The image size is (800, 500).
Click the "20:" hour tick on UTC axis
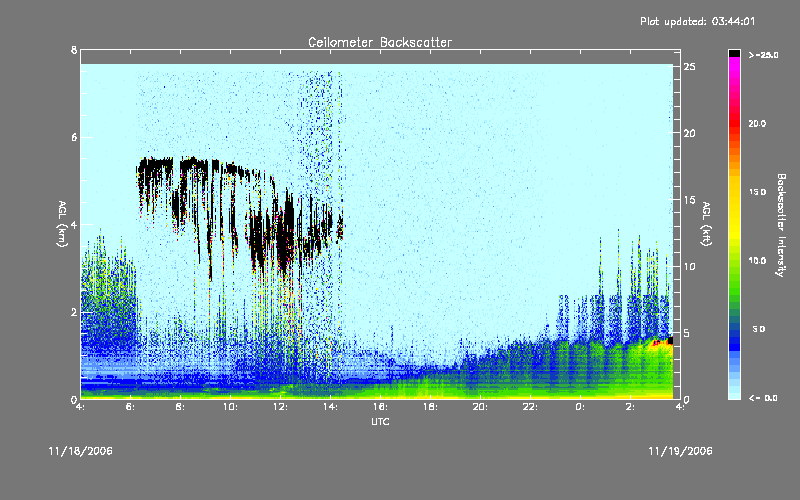pos(481,407)
